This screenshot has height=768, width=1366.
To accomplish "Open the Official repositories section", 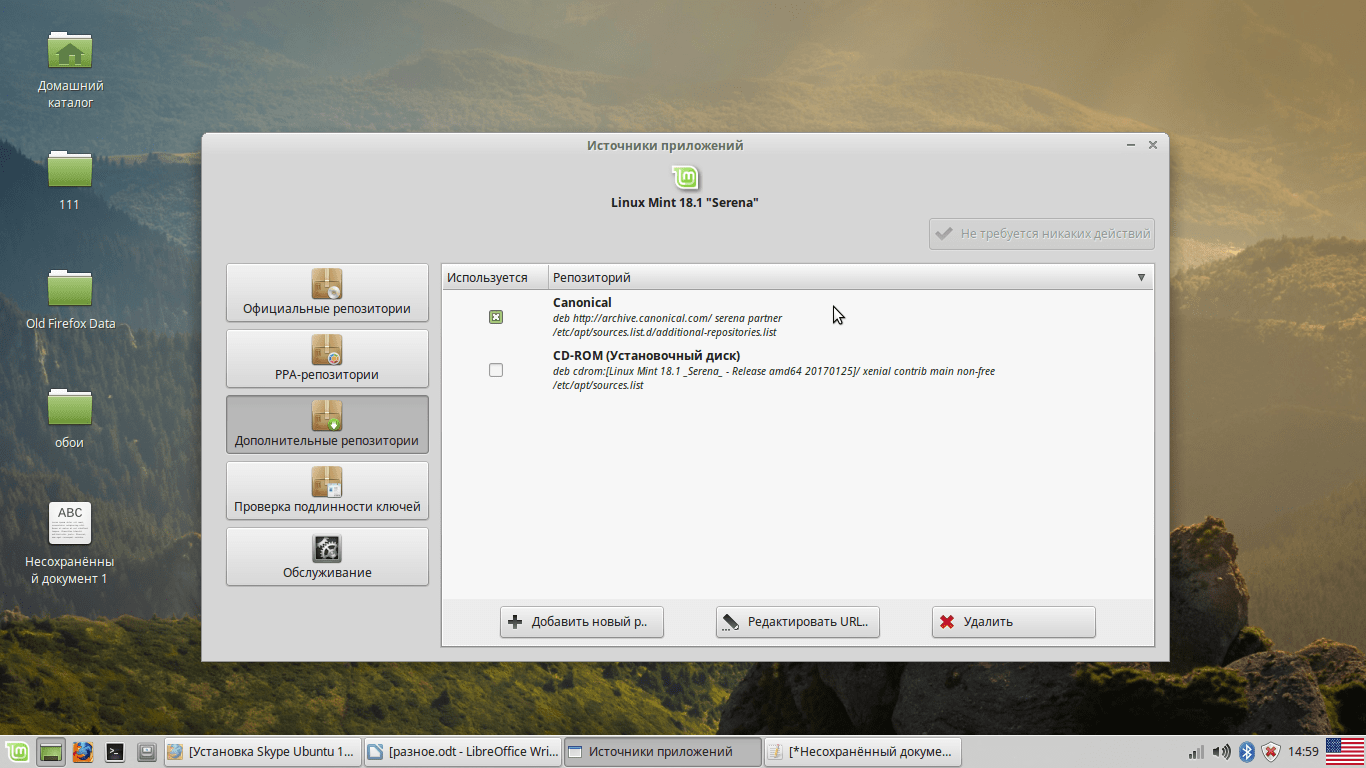I will (x=327, y=293).
